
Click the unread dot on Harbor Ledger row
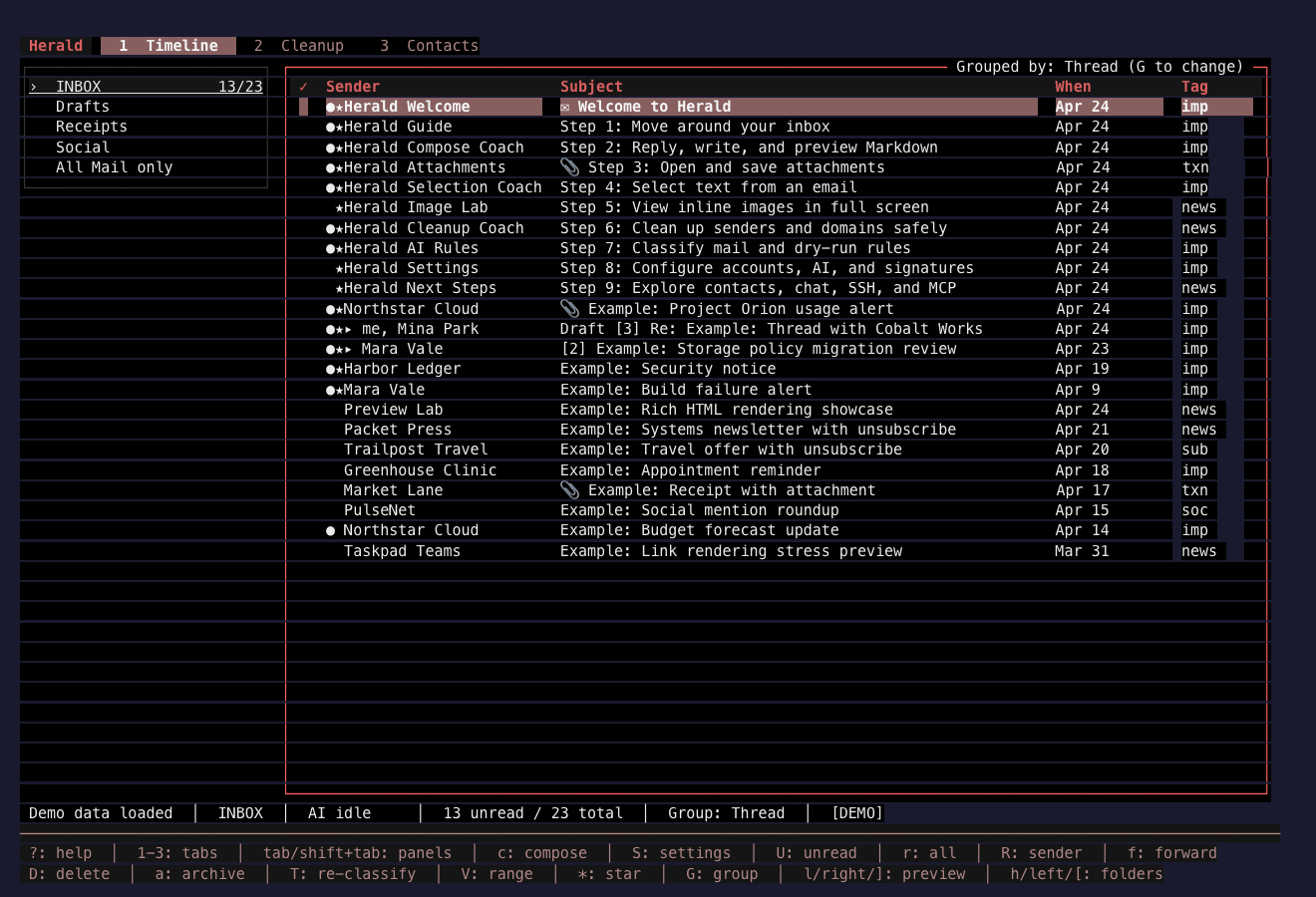pyautogui.click(x=331, y=369)
